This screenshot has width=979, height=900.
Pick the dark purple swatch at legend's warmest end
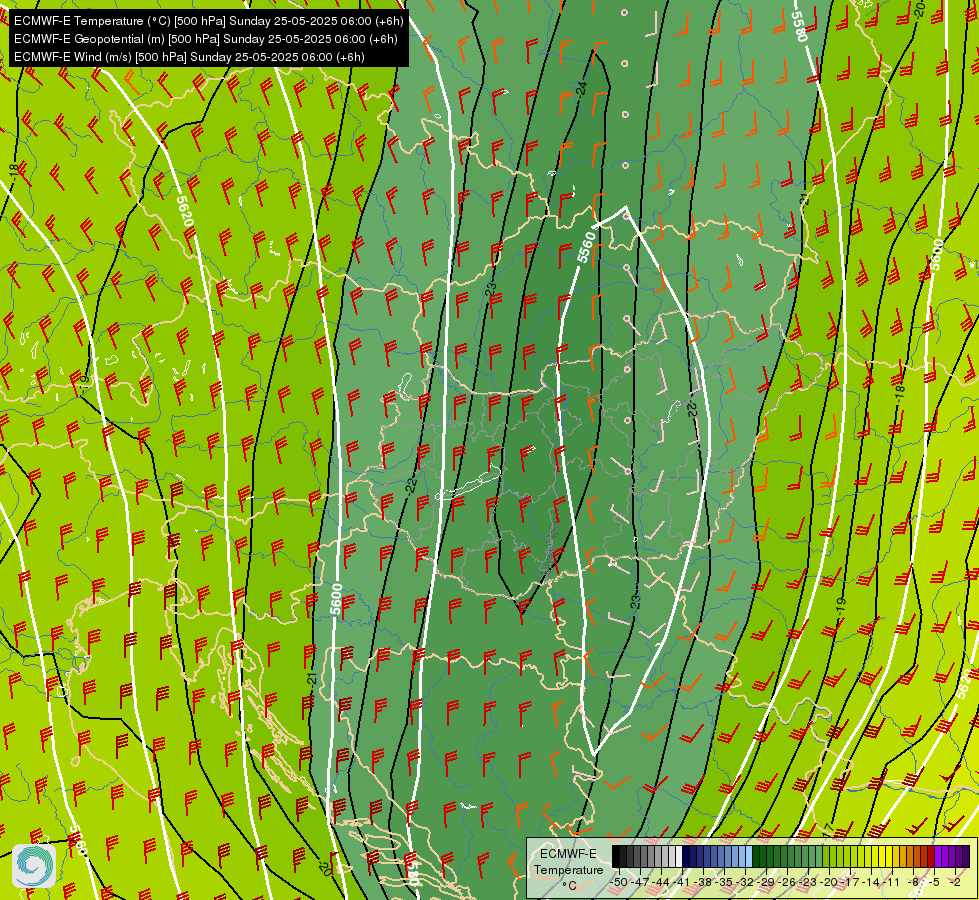click(x=965, y=856)
